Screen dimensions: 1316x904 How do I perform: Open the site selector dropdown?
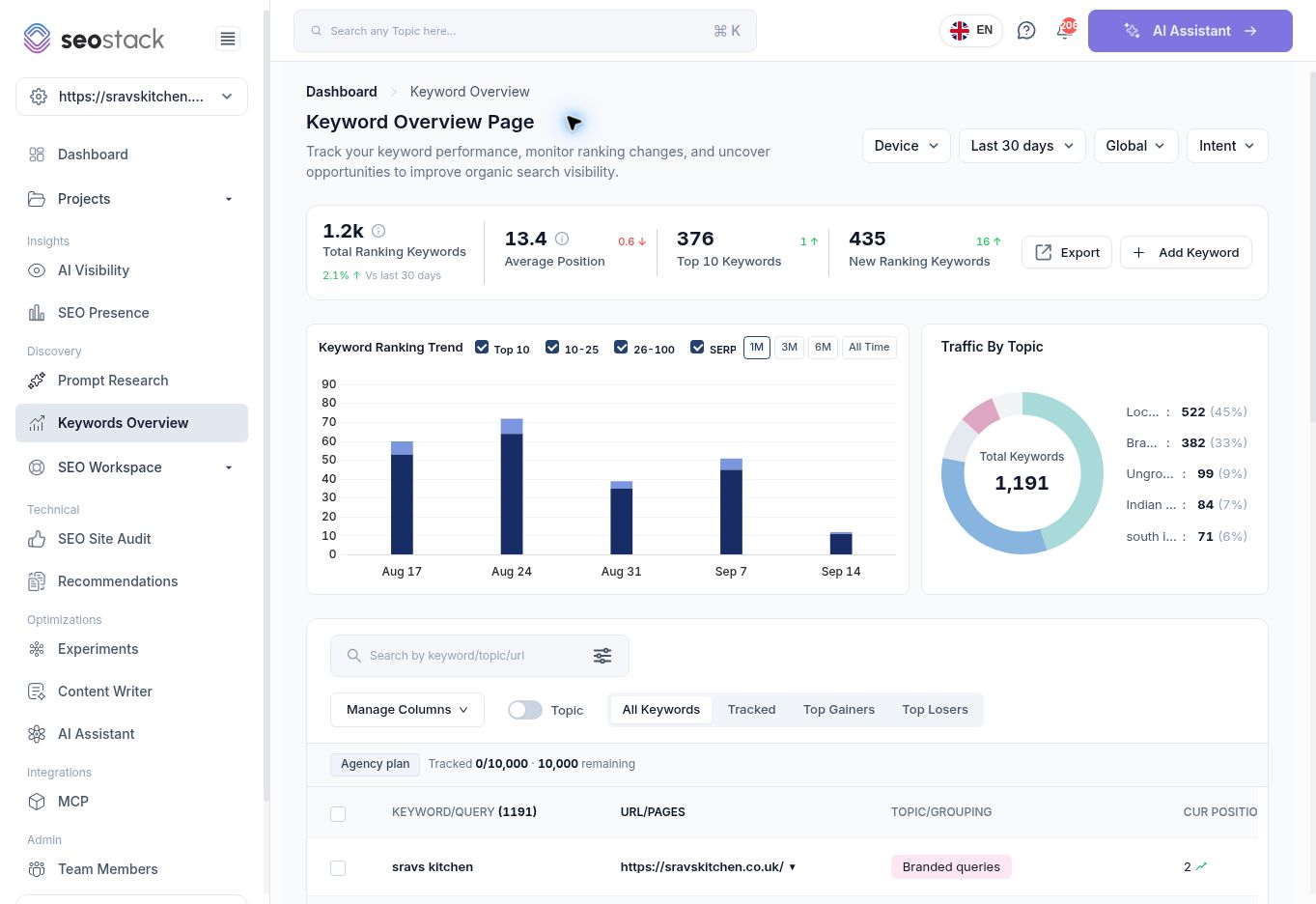(x=131, y=97)
